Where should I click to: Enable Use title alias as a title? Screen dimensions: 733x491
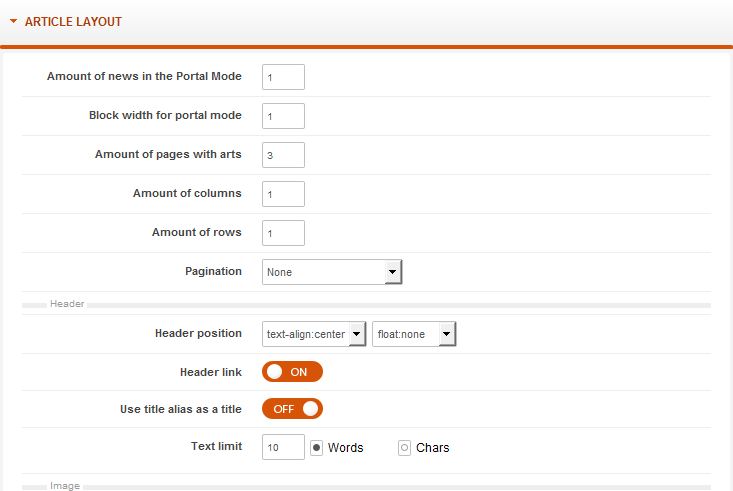click(292, 409)
